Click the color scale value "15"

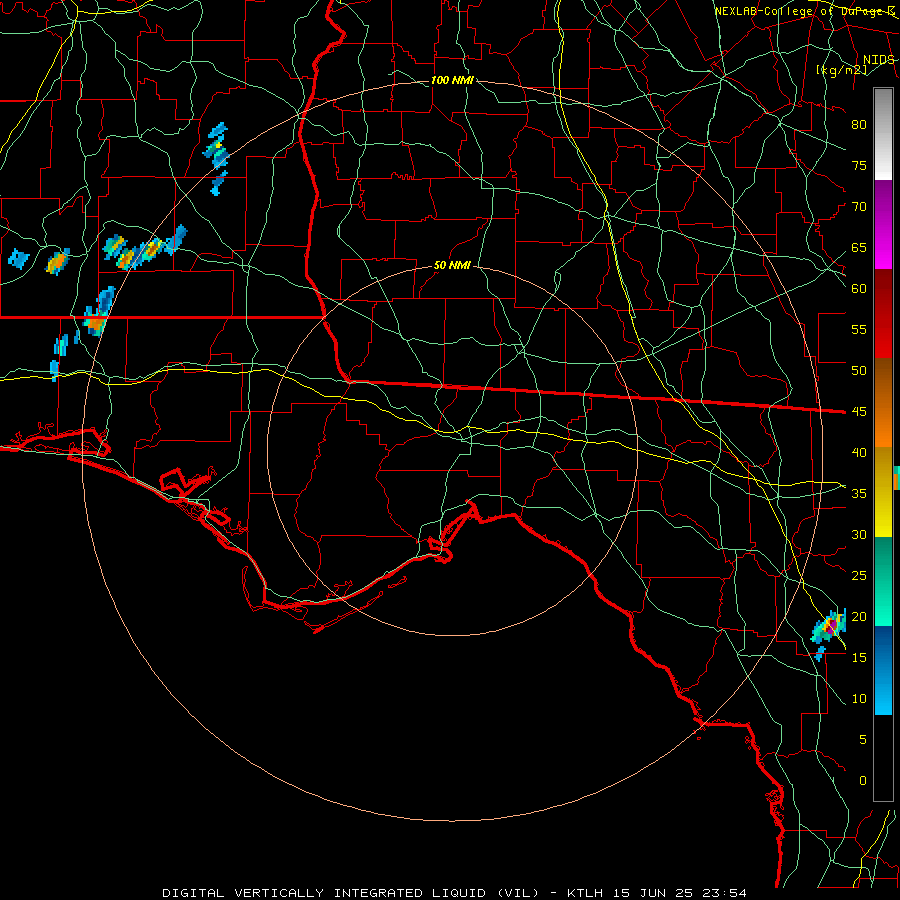click(x=859, y=658)
